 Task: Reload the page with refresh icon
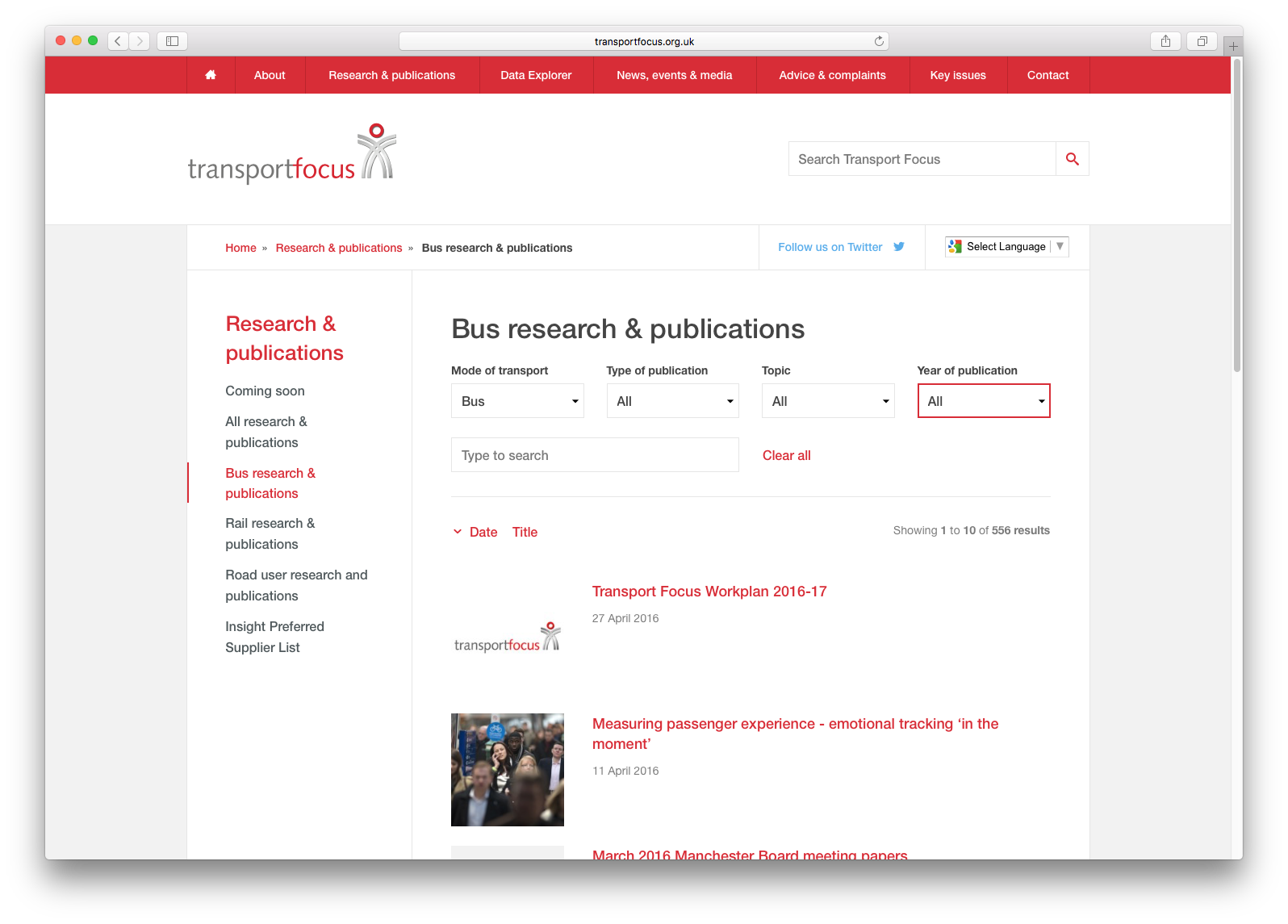[x=879, y=41]
